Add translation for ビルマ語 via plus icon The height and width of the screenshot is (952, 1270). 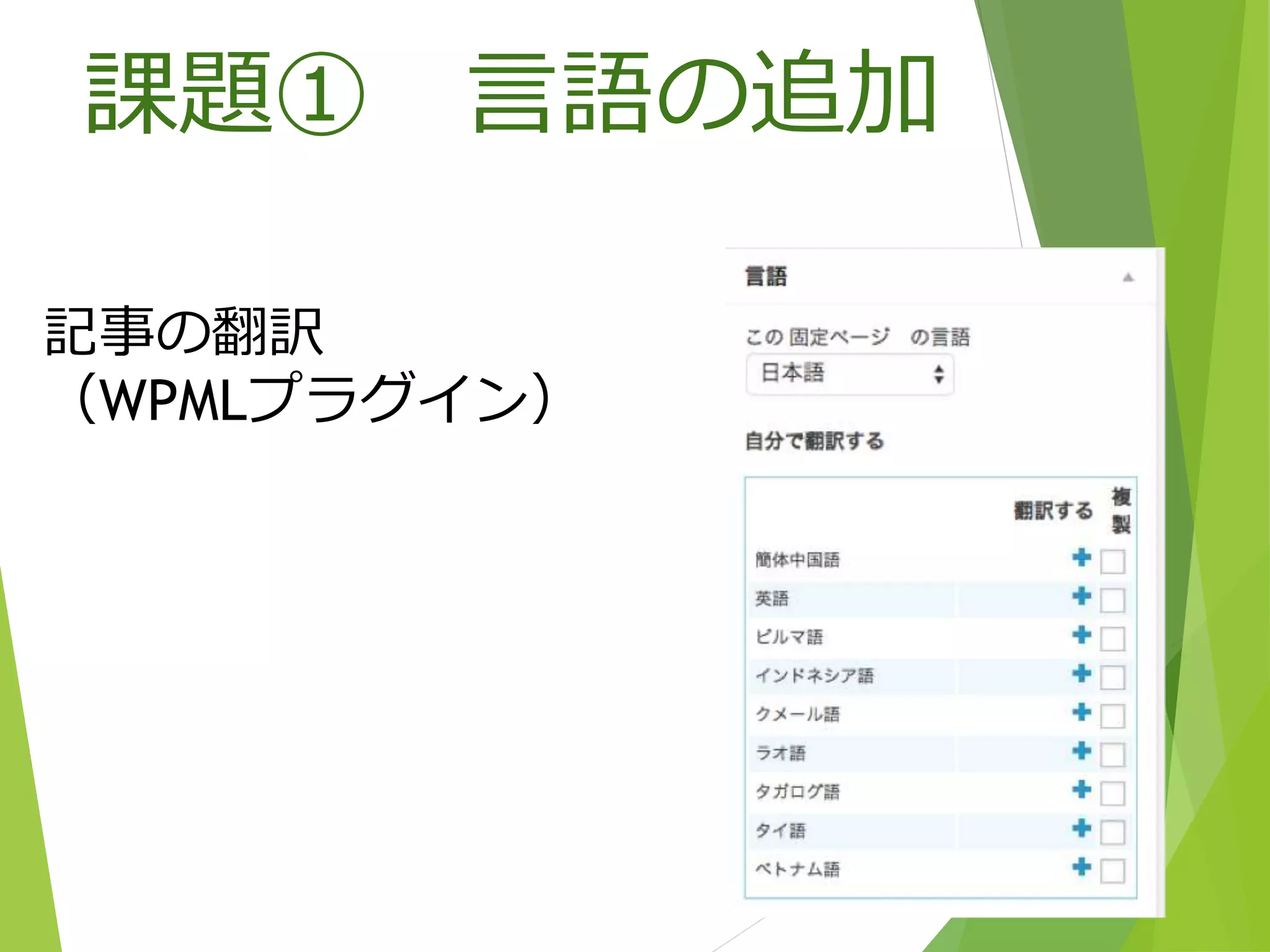pyautogui.click(x=1081, y=635)
